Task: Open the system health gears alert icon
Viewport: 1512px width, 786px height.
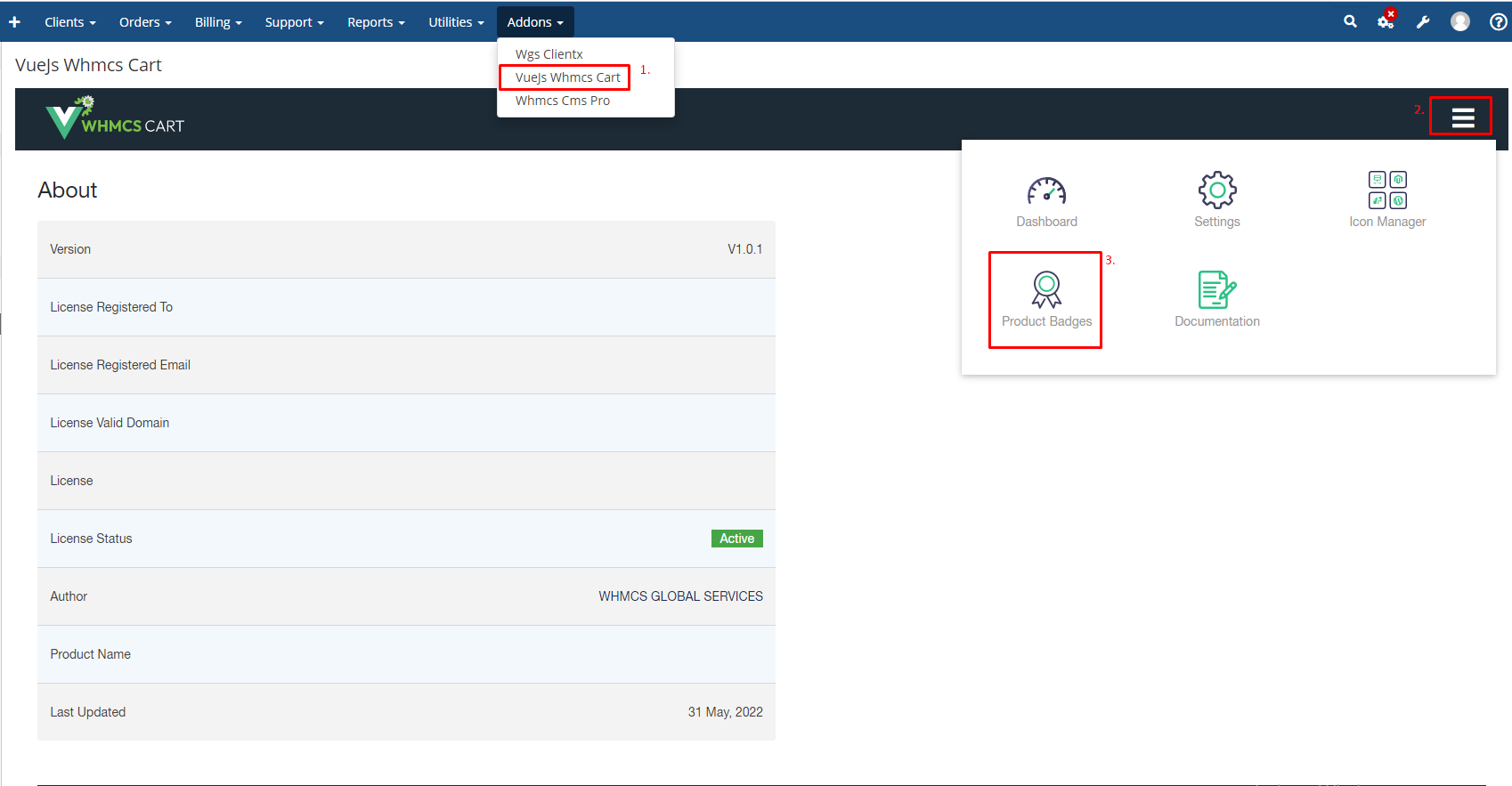Action: point(1386,20)
